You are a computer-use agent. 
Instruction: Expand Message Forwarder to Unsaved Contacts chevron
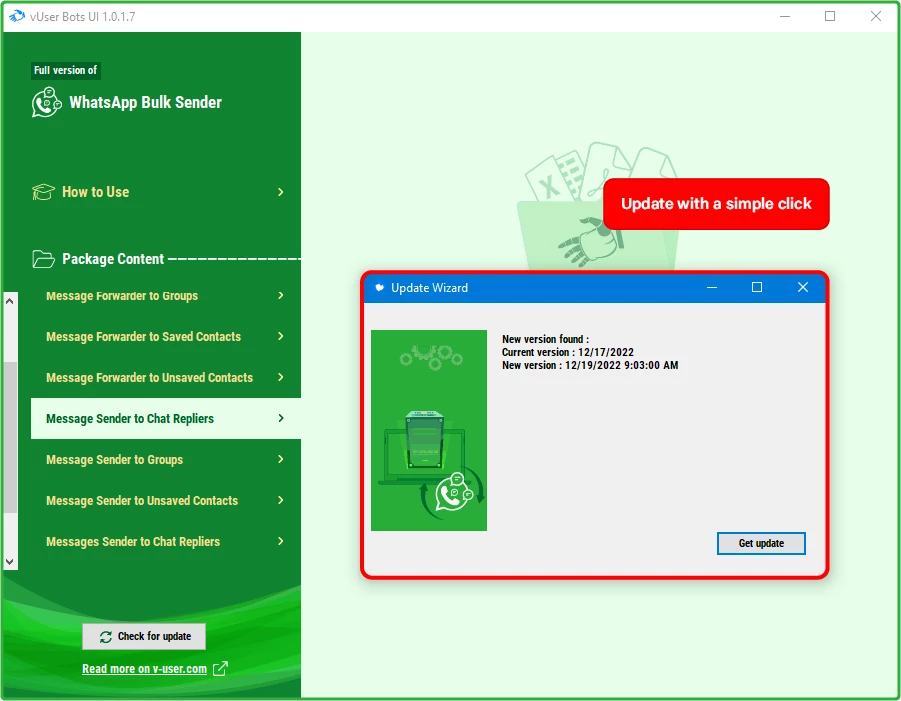tap(280, 377)
